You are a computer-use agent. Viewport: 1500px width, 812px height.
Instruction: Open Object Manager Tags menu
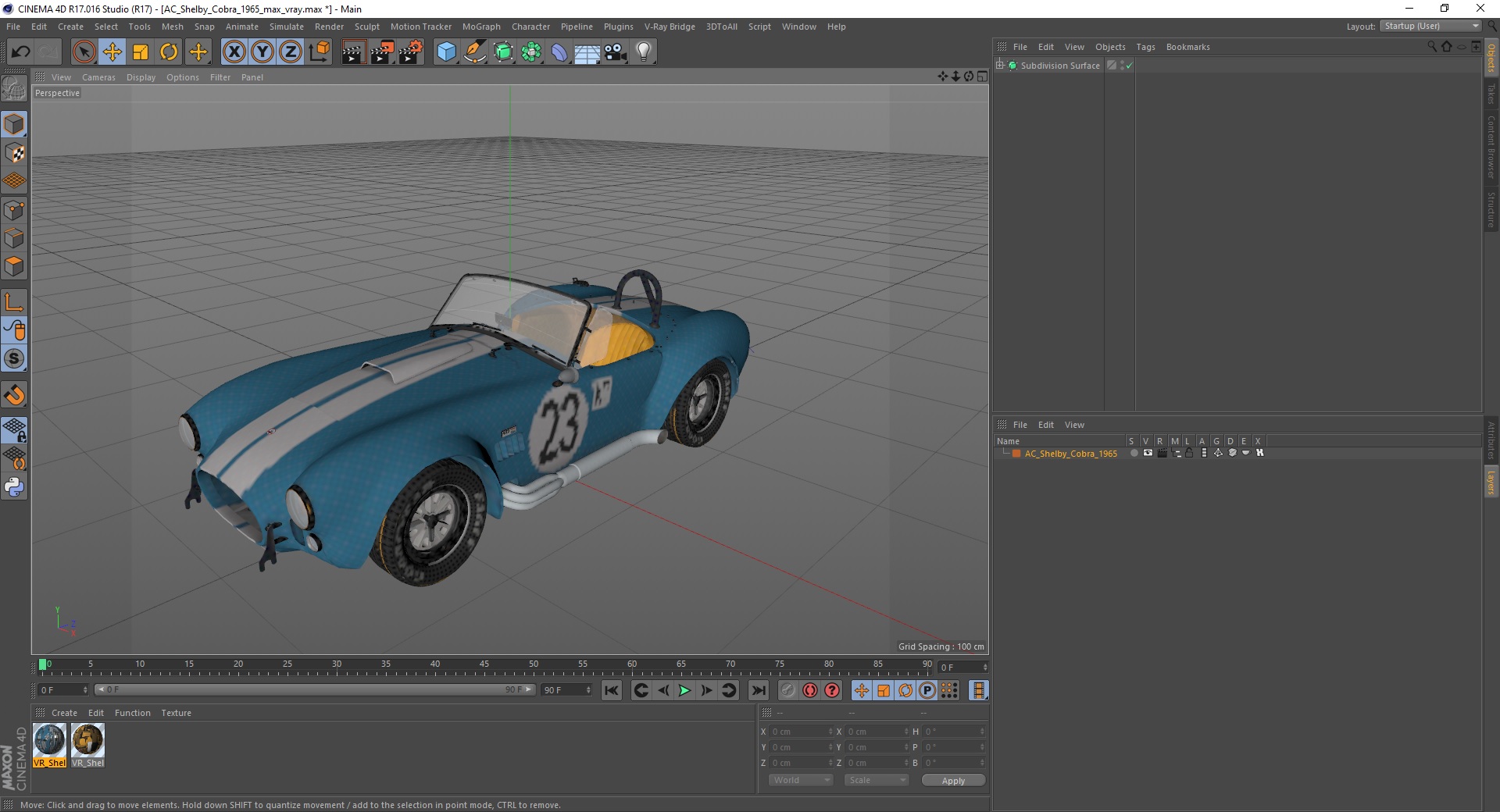tap(1145, 47)
